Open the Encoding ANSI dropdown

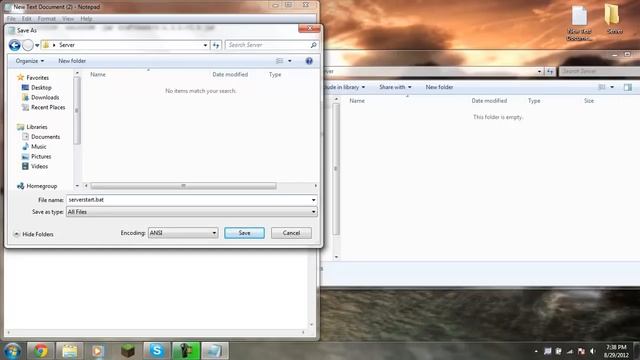[183, 233]
